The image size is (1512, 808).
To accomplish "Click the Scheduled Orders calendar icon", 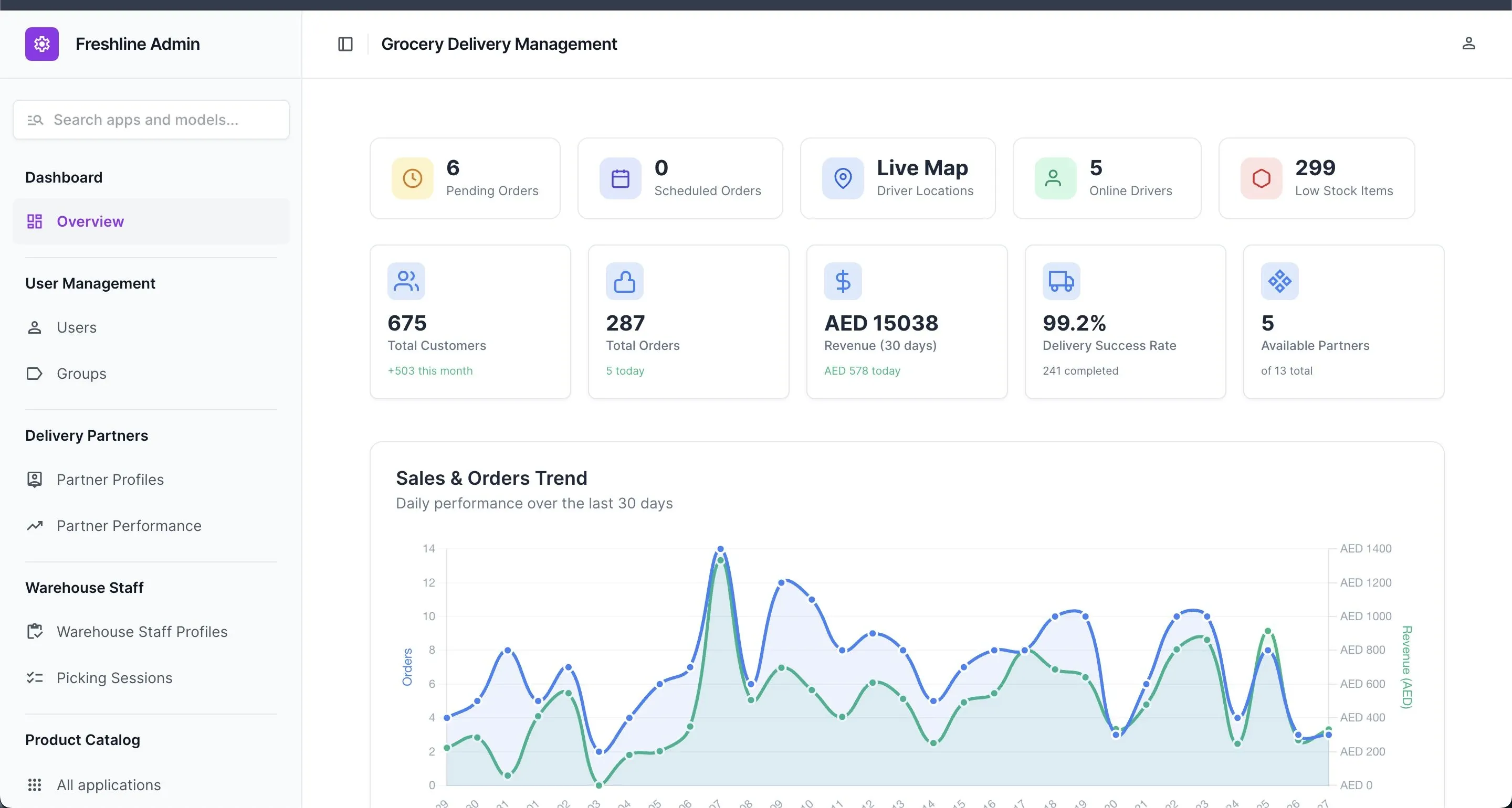I will point(621,178).
